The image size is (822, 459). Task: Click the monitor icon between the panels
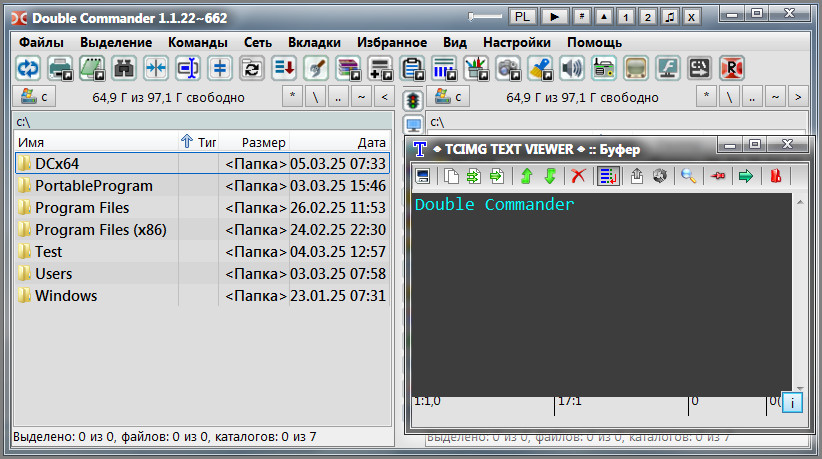click(414, 125)
